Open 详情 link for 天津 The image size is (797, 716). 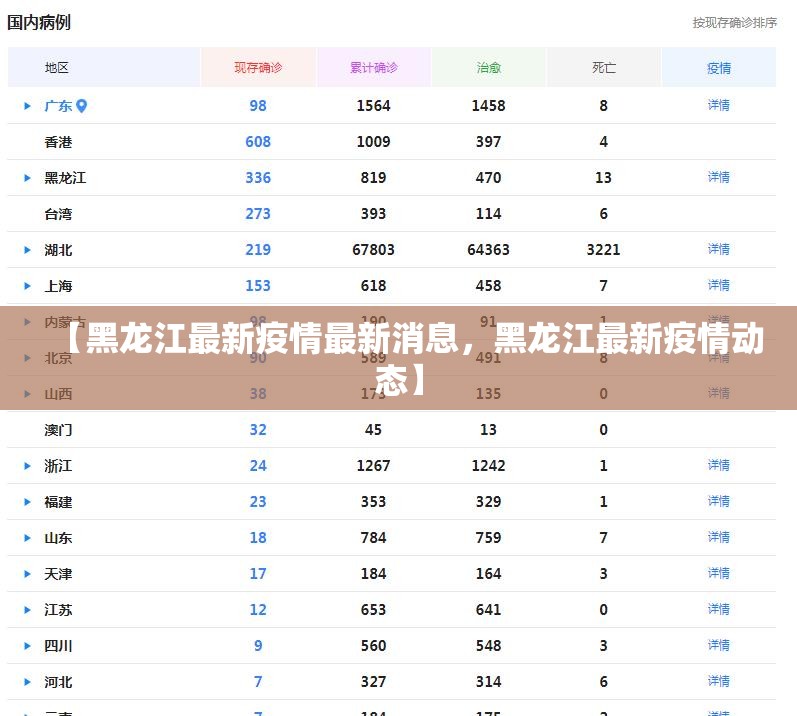pos(719,574)
